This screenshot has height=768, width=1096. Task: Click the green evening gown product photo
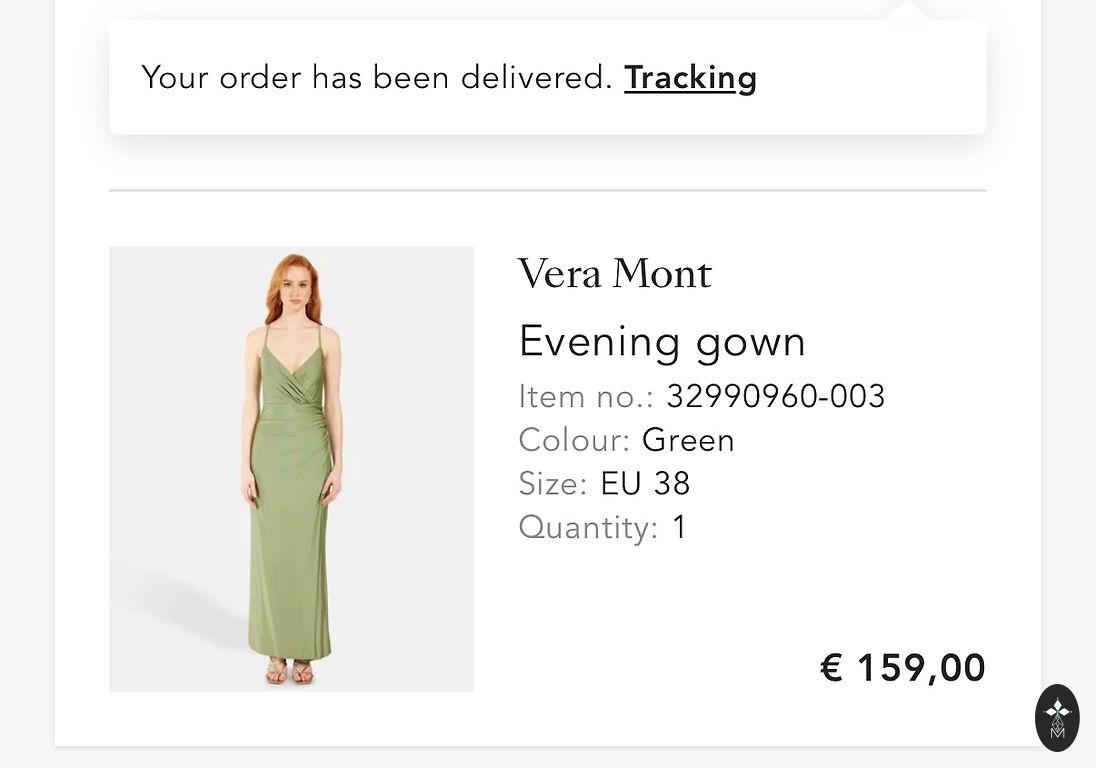point(291,469)
